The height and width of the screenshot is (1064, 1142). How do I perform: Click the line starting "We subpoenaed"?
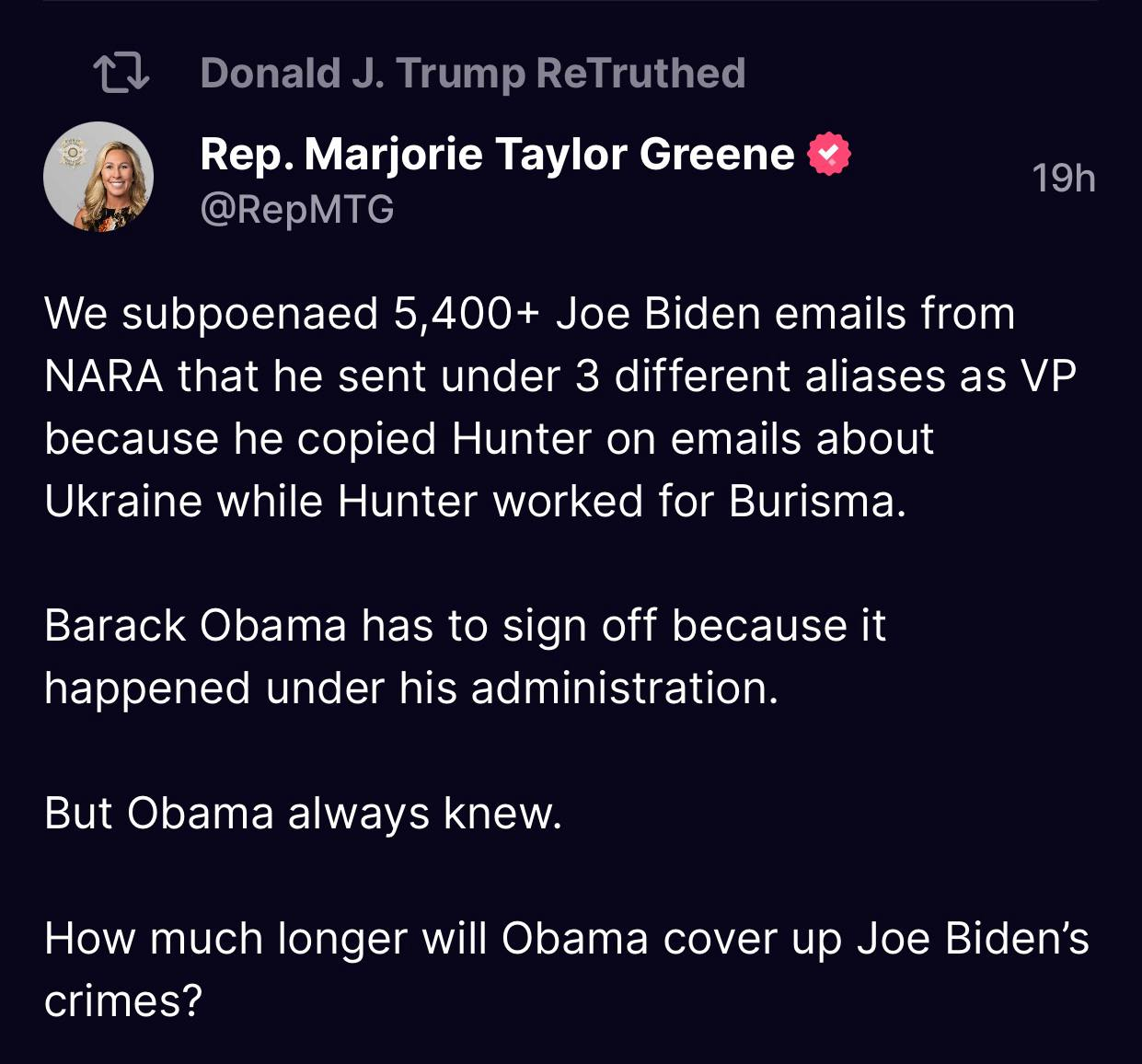529,314
